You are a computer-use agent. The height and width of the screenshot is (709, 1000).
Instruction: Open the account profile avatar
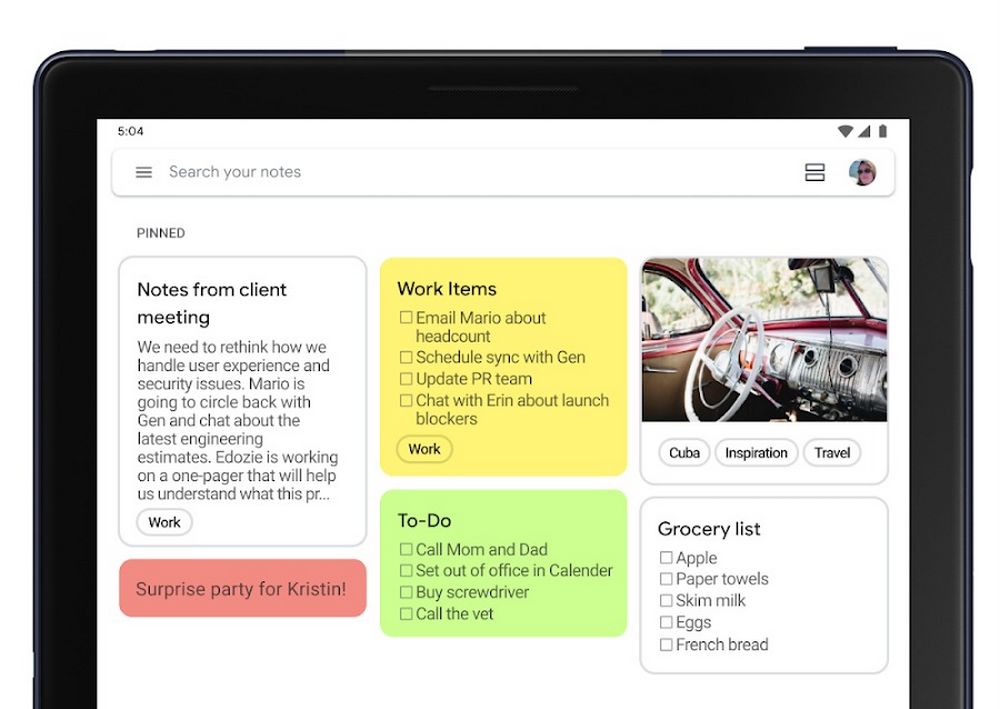[x=862, y=172]
